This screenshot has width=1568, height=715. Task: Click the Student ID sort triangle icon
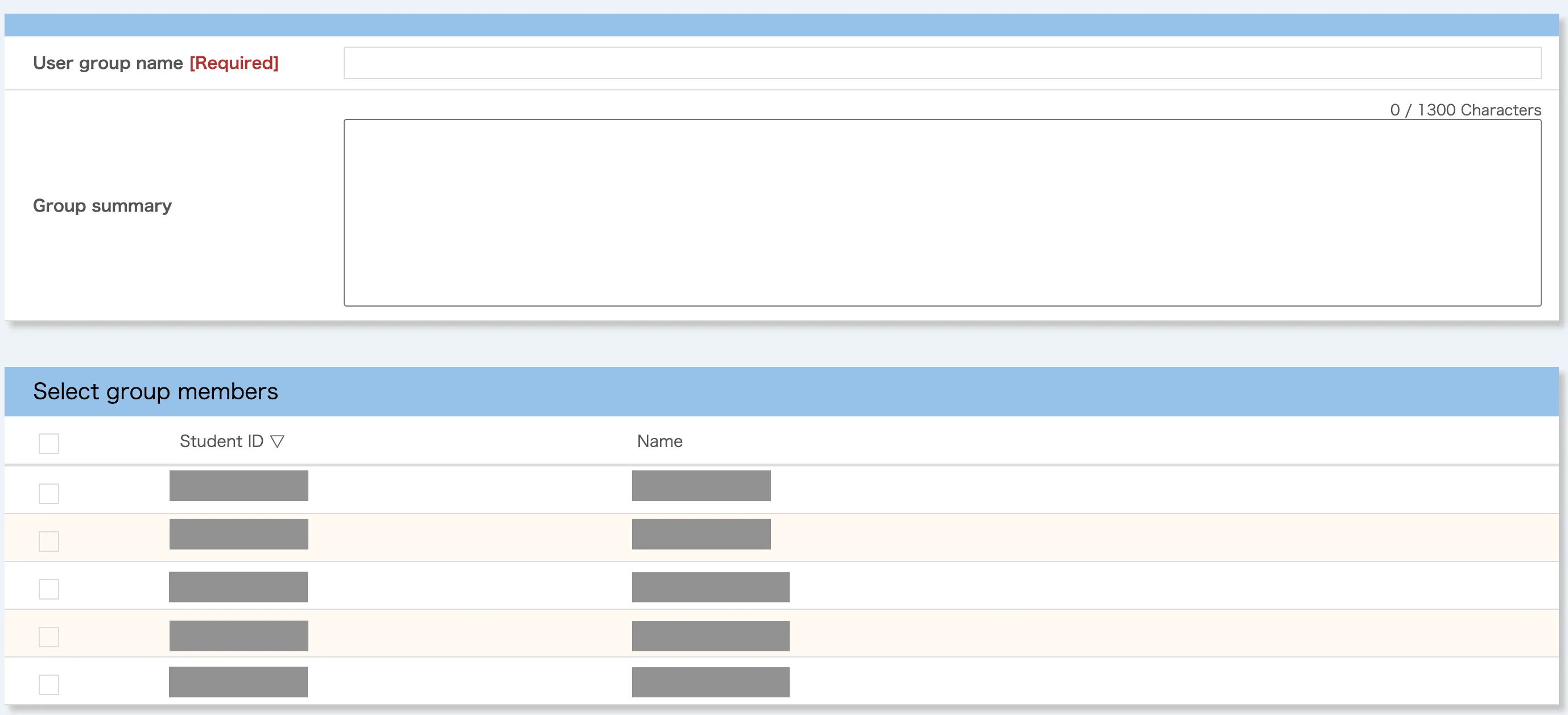[277, 441]
